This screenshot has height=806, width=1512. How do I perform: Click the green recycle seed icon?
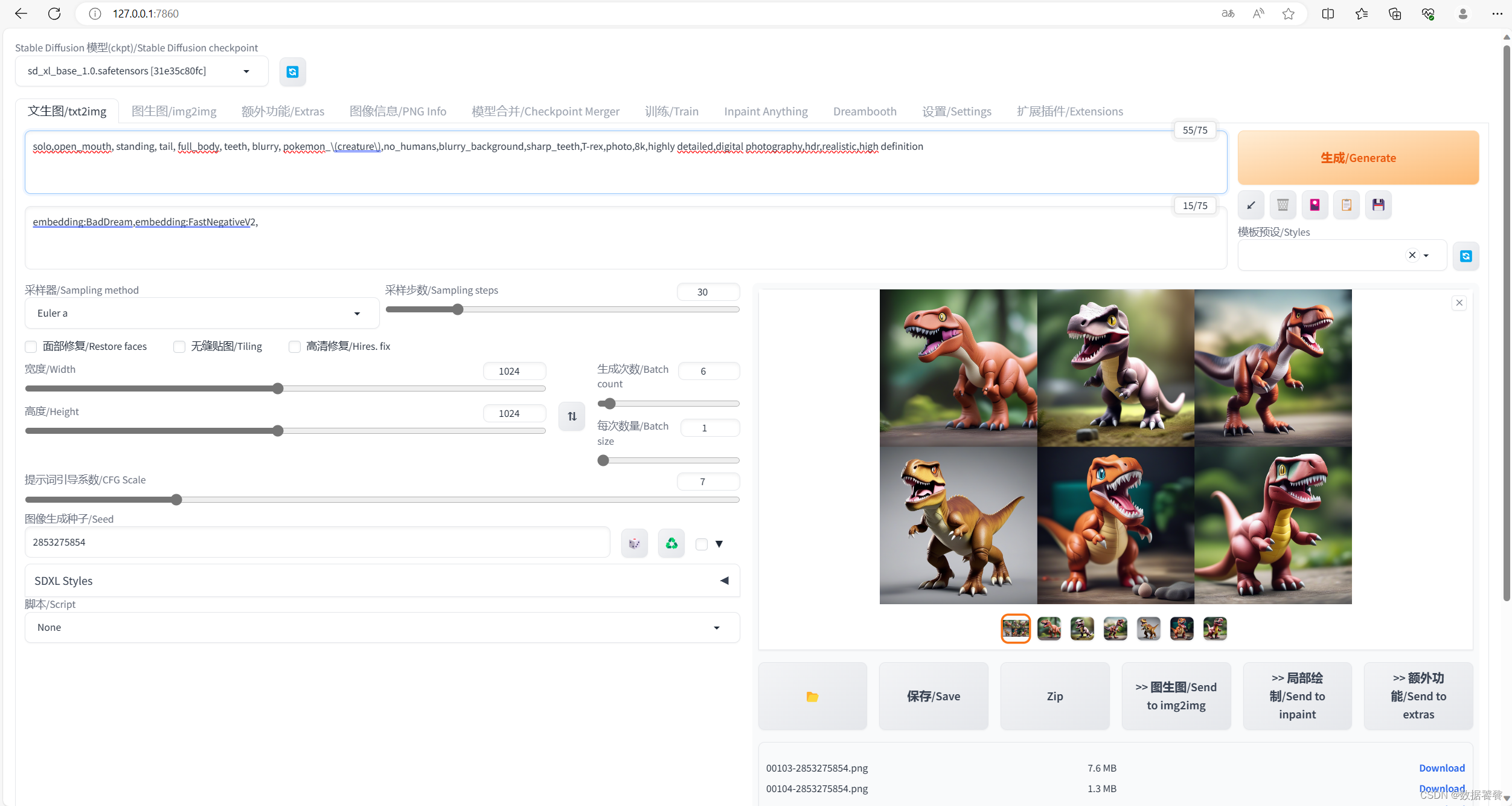click(671, 543)
